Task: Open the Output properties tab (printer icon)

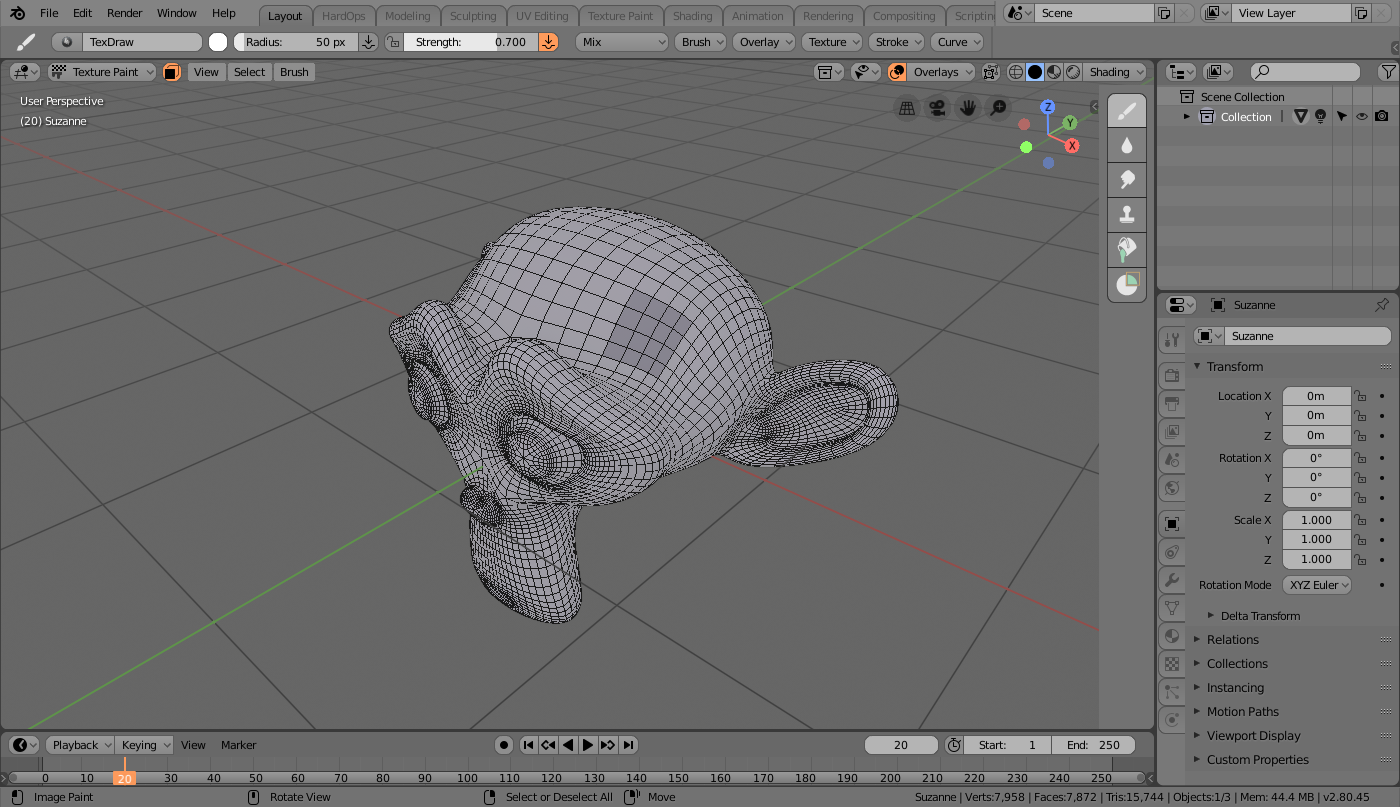Action: (1171, 404)
